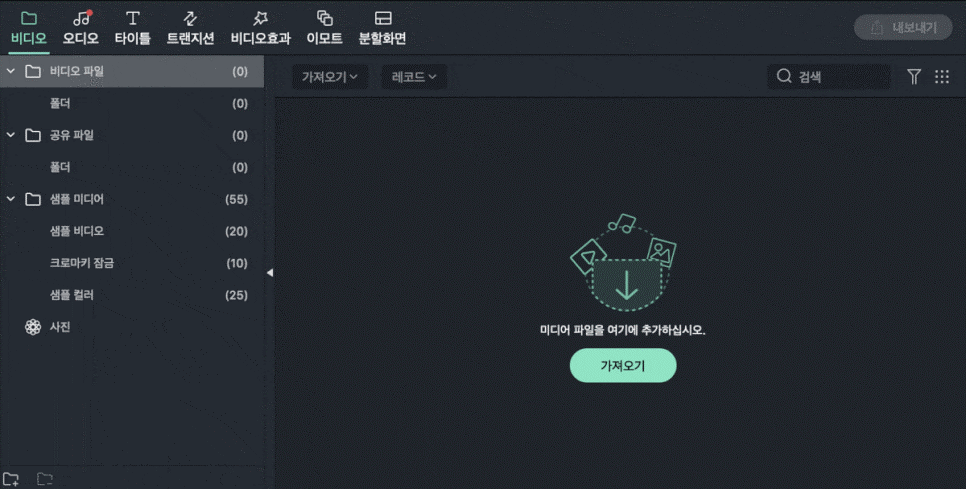Click the green 가져오기 import button

click(623, 366)
